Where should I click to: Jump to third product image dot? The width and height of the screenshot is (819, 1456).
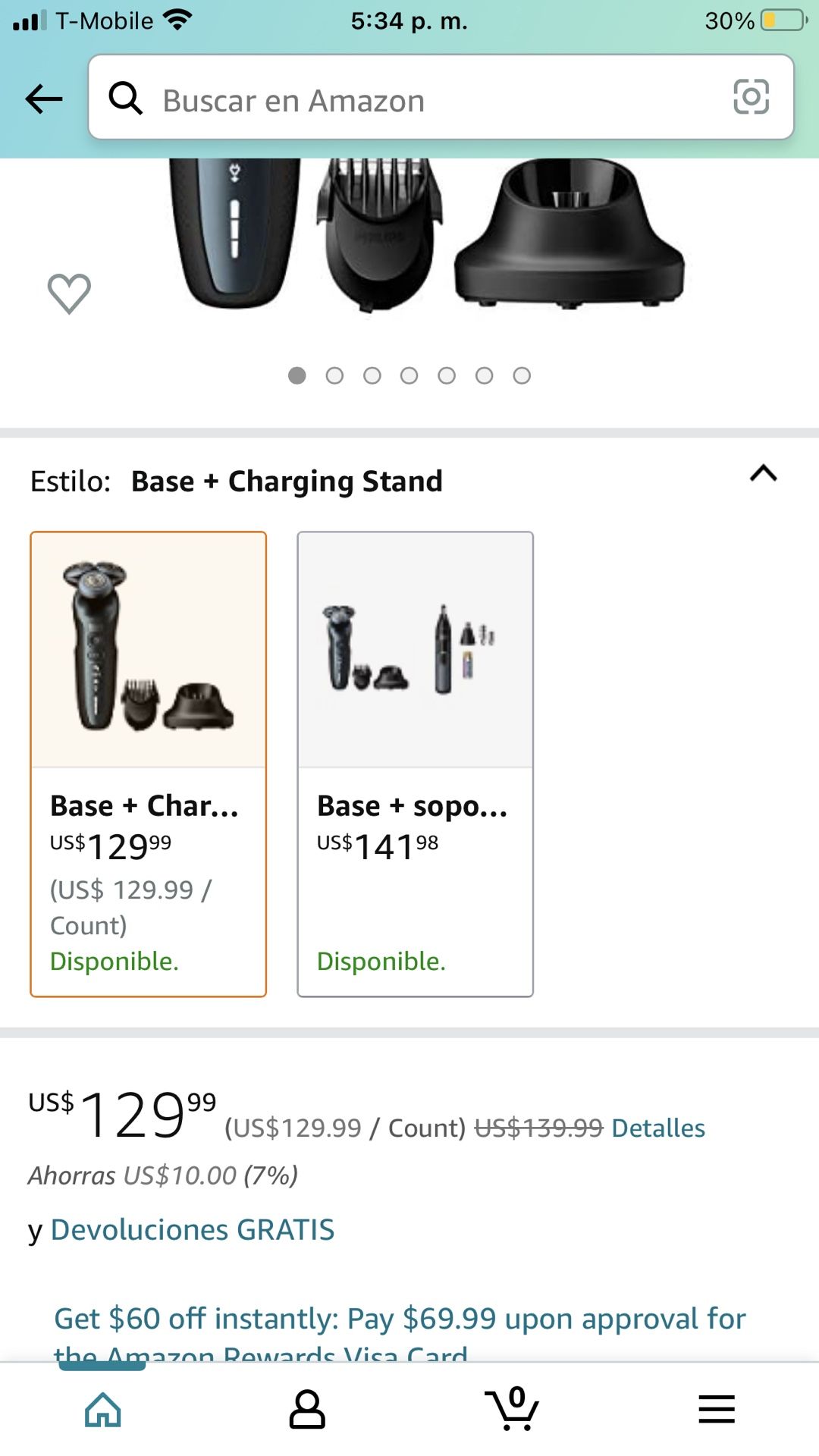pyautogui.click(x=372, y=375)
